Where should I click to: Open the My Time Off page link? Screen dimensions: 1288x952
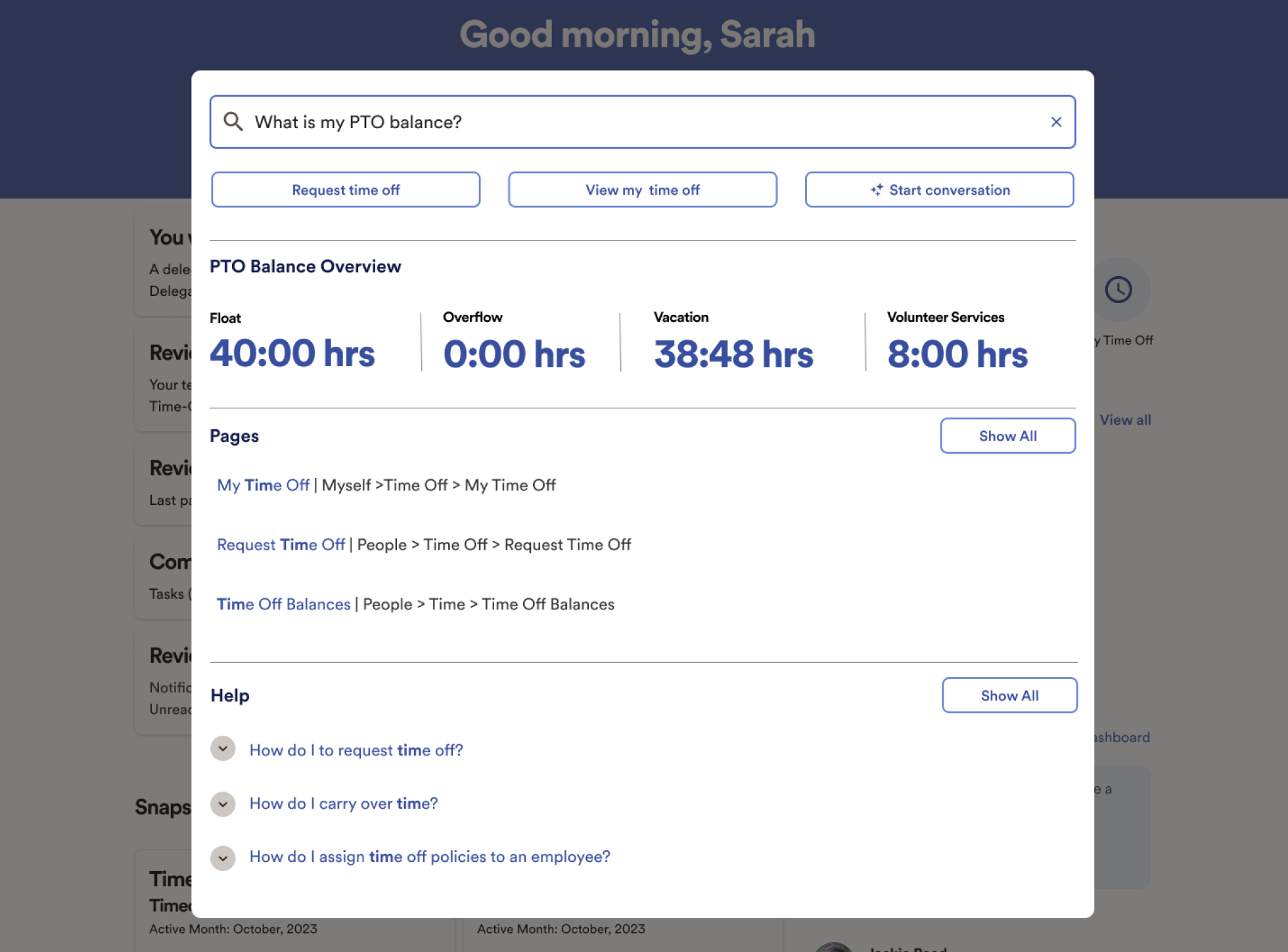pos(263,485)
